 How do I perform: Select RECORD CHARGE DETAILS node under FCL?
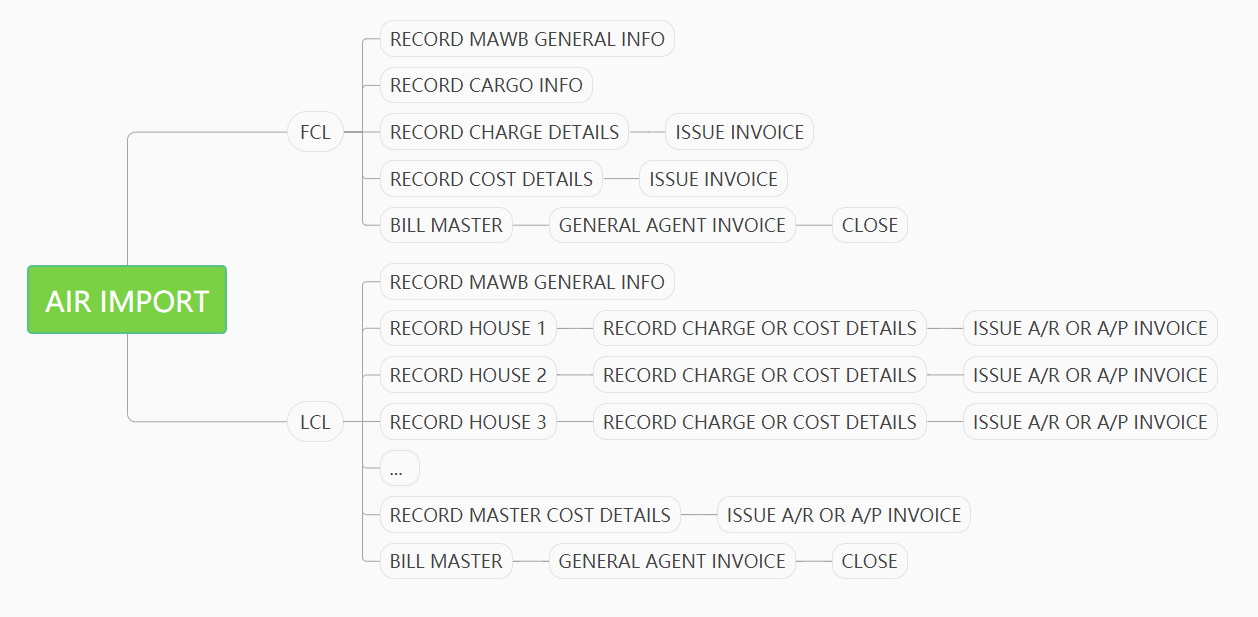click(504, 132)
